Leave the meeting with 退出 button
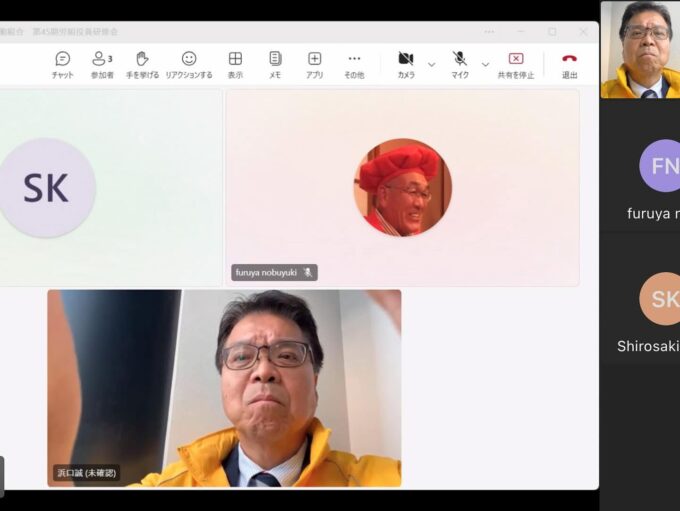The height and width of the screenshot is (511, 680). point(569,65)
